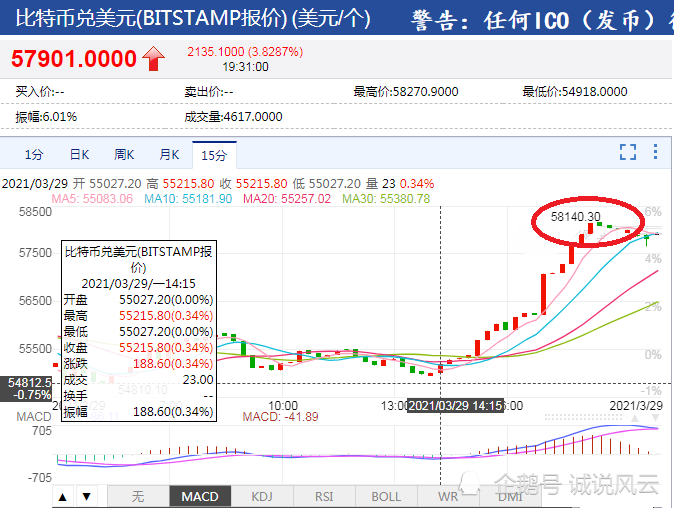Click the MACD: -41.89 value label
The image size is (674, 508).
pyautogui.click(x=280, y=417)
